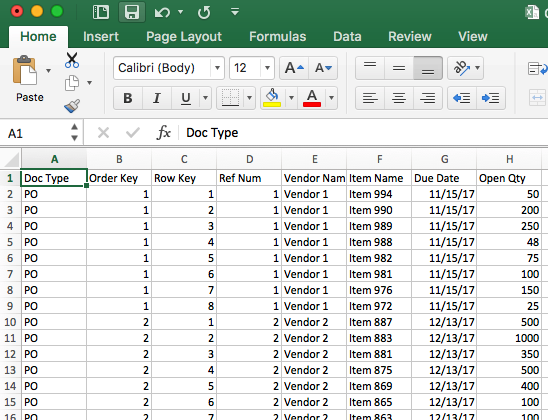548x420 pixels.
Task: Click the Name Box stepper arrows
Action: (x=74, y=132)
